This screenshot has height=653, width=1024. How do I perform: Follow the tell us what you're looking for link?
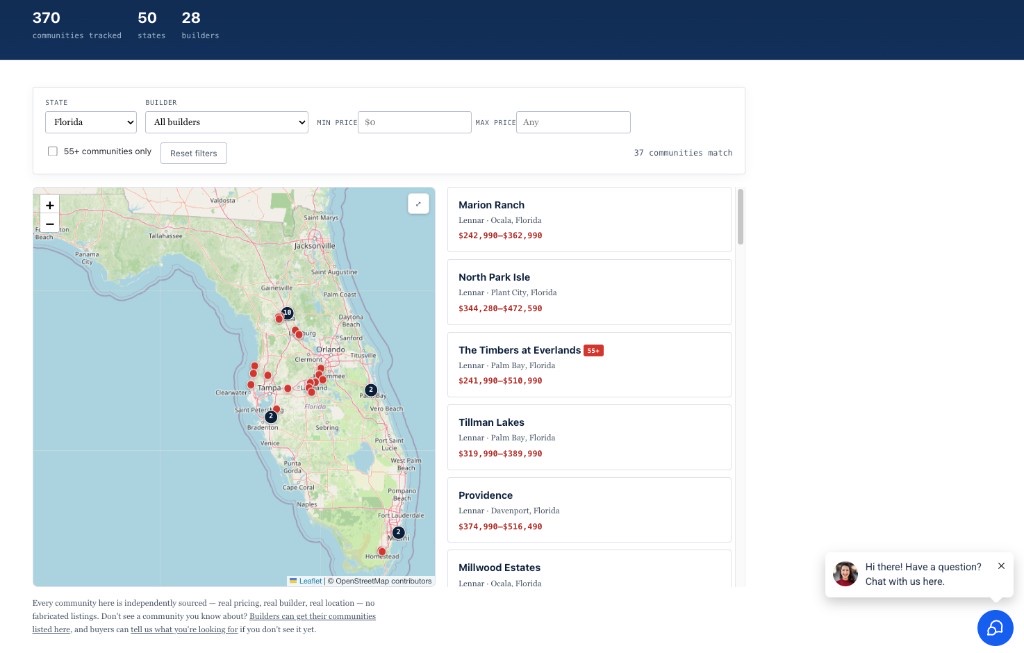pos(184,629)
